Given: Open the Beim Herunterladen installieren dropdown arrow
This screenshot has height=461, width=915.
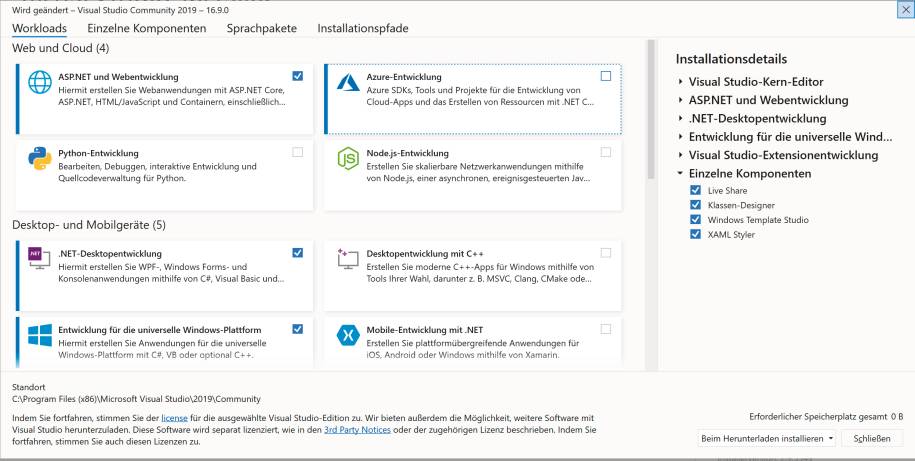Looking at the screenshot, I should pos(830,438).
